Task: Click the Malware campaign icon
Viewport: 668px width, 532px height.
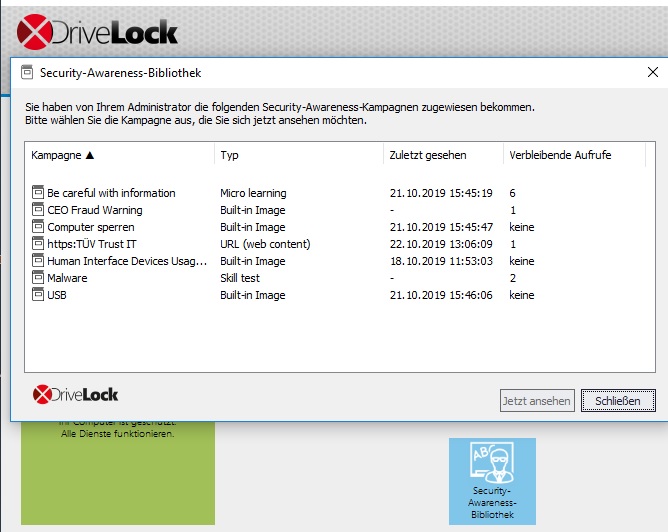Action: [38, 278]
